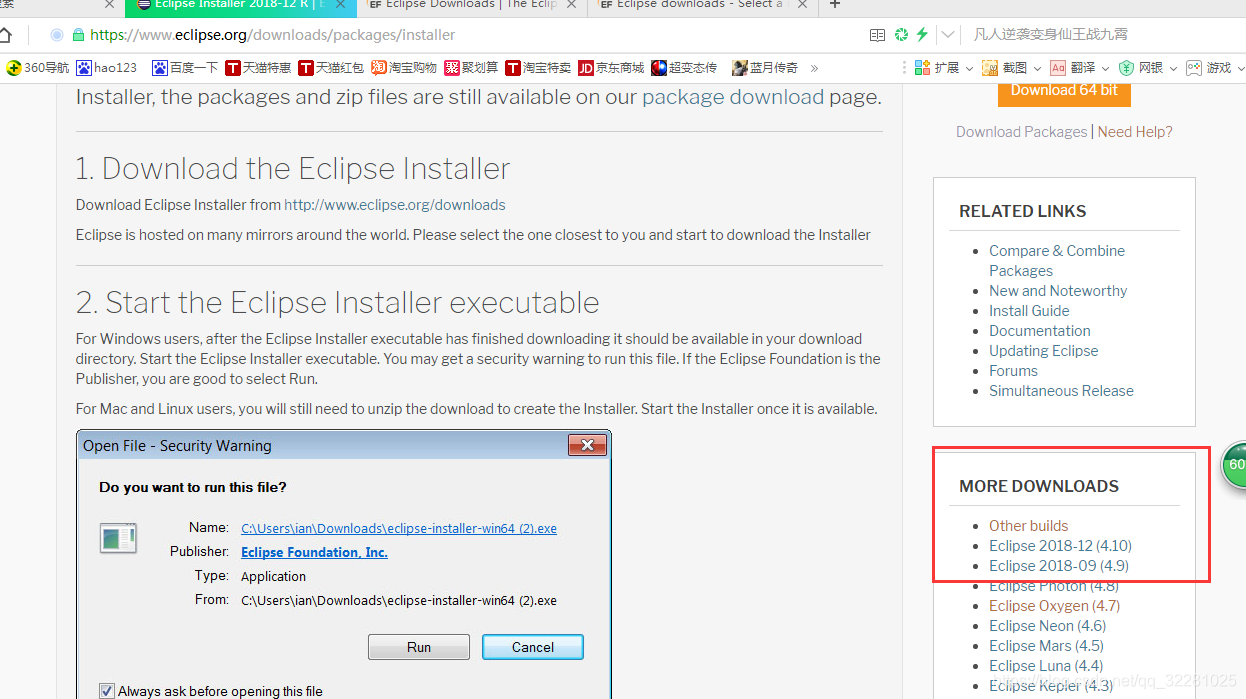The width and height of the screenshot is (1246, 699).
Task: Open the Need Help? link
Action: tap(1135, 132)
